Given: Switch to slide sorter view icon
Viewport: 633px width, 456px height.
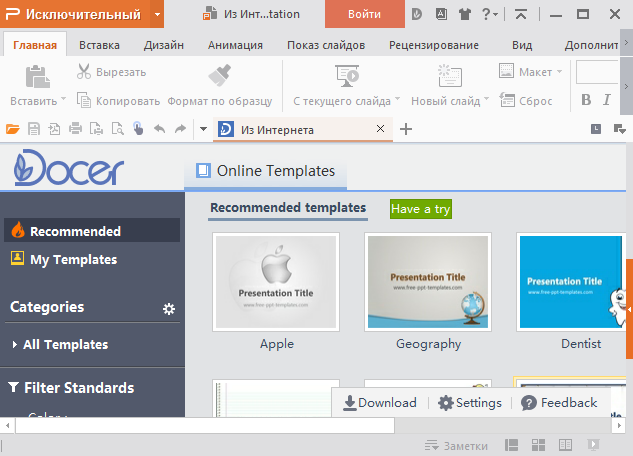Looking at the screenshot, I should click(537, 445).
